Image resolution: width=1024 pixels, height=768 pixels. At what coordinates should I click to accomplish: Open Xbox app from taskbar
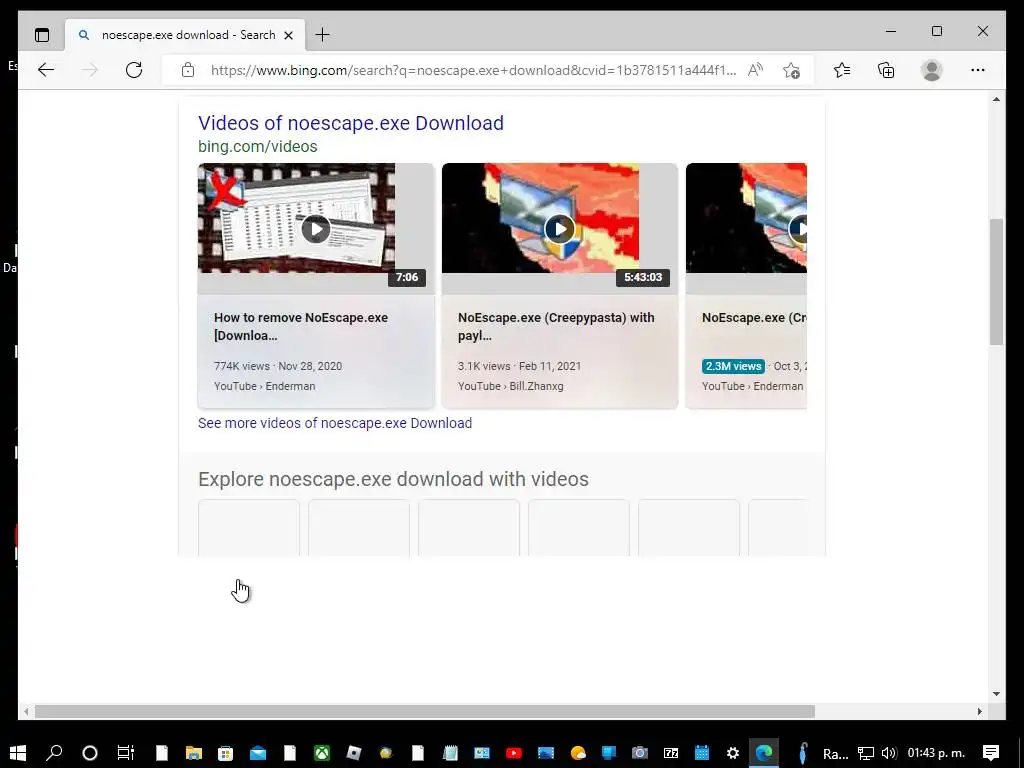(322, 753)
